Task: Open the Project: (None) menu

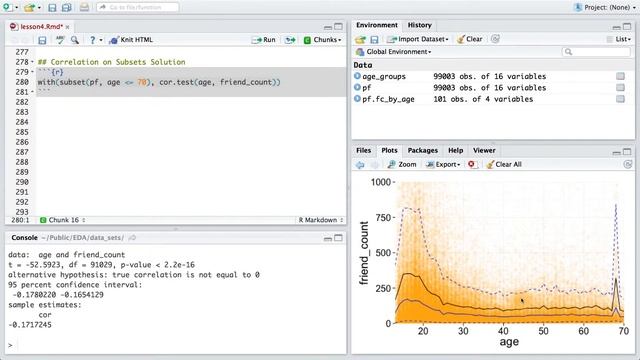Action: coord(605,7)
